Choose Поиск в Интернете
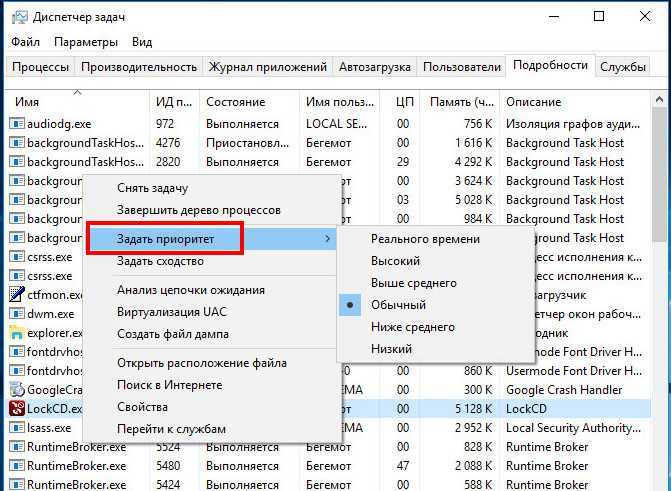 pos(169,385)
